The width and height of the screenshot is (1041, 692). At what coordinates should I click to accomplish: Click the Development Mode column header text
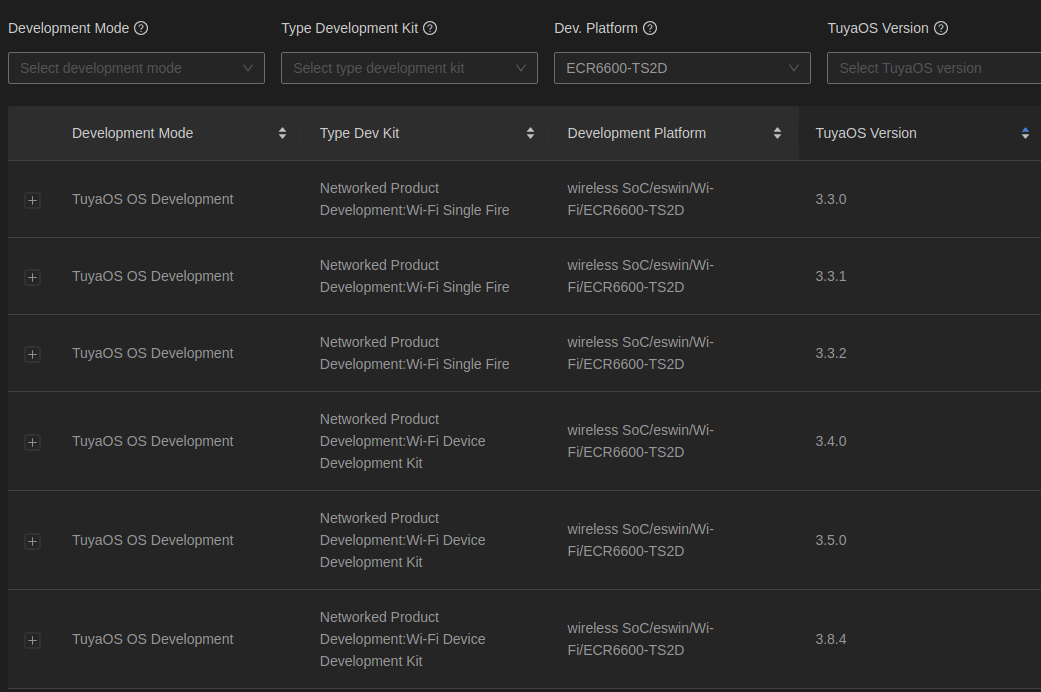point(133,133)
